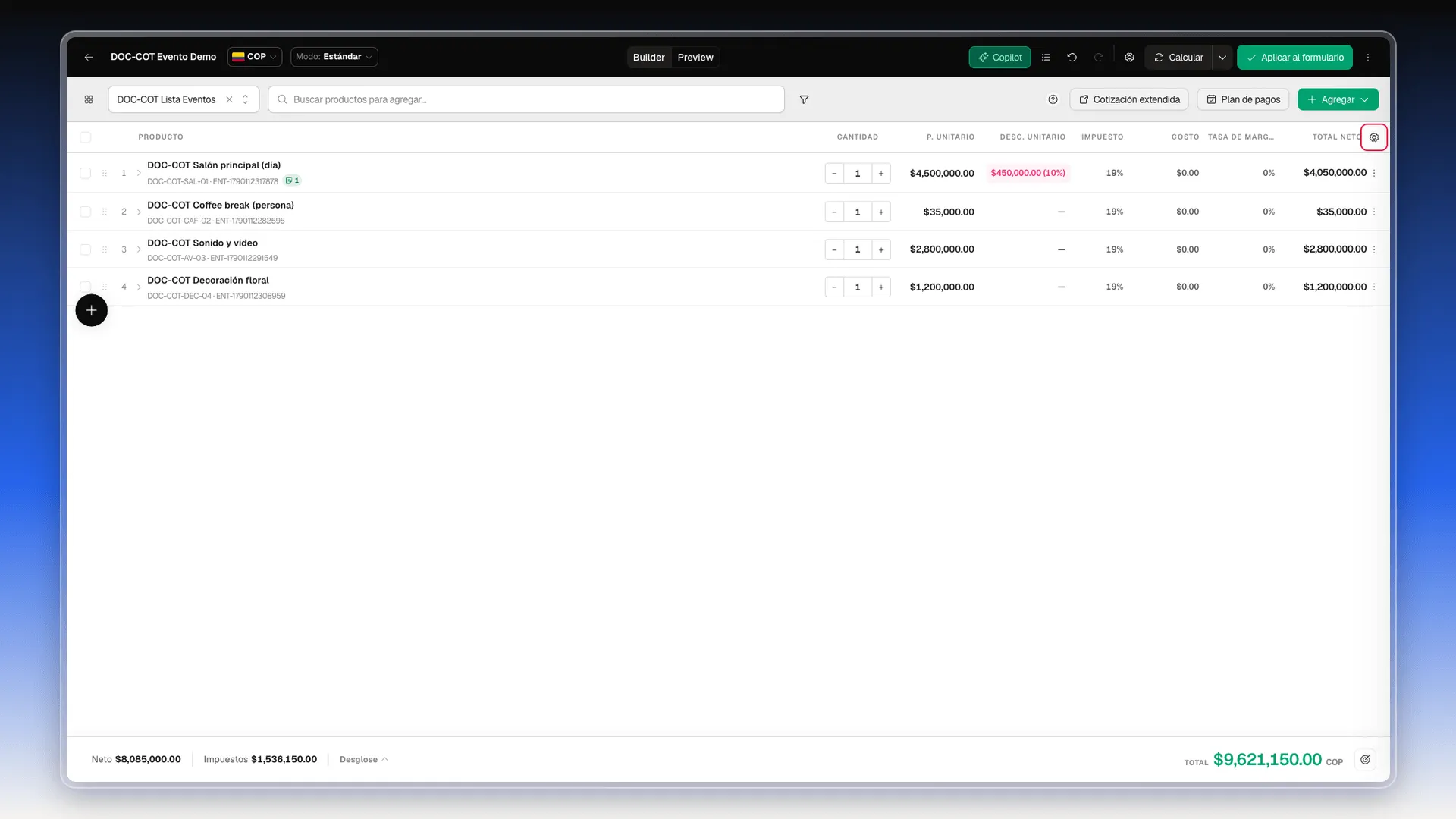Check the Salón principal row checkbox
The height and width of the screenshot is (819, 1456).
click(x=85, y=173)
